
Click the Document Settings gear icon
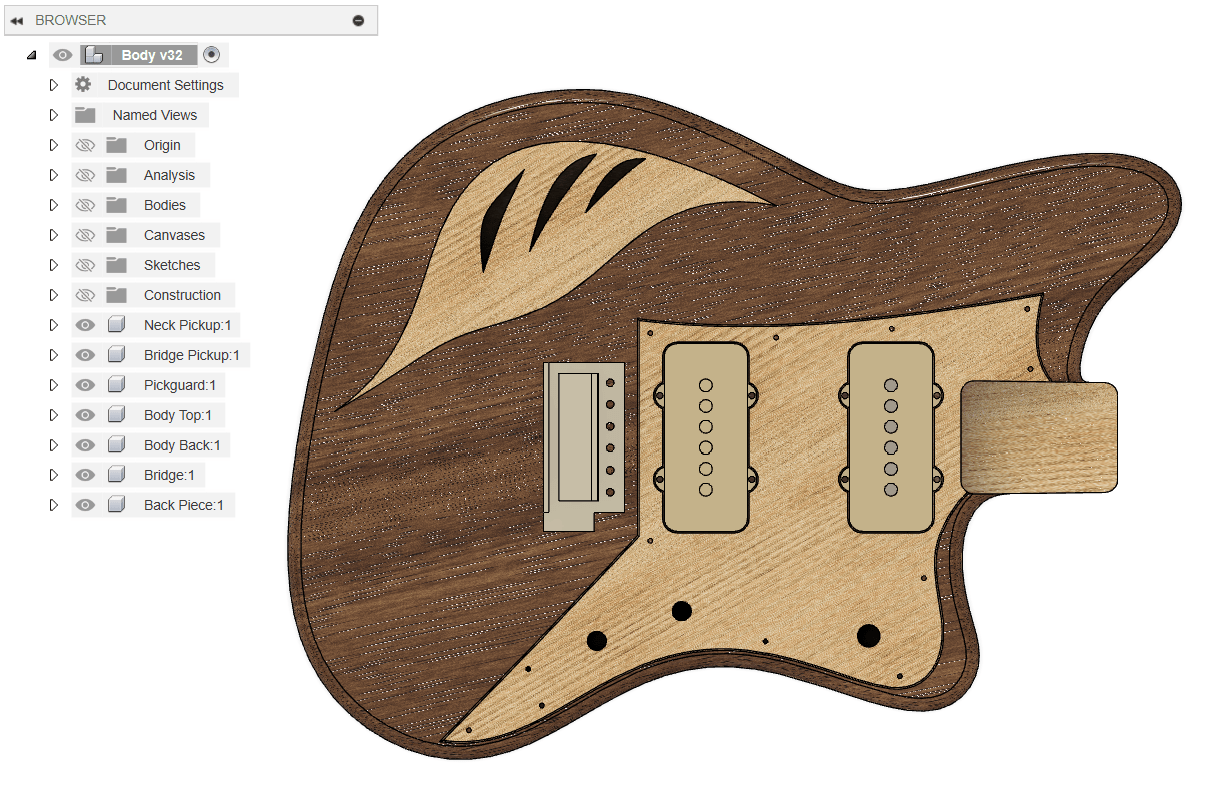click(83, 85)
